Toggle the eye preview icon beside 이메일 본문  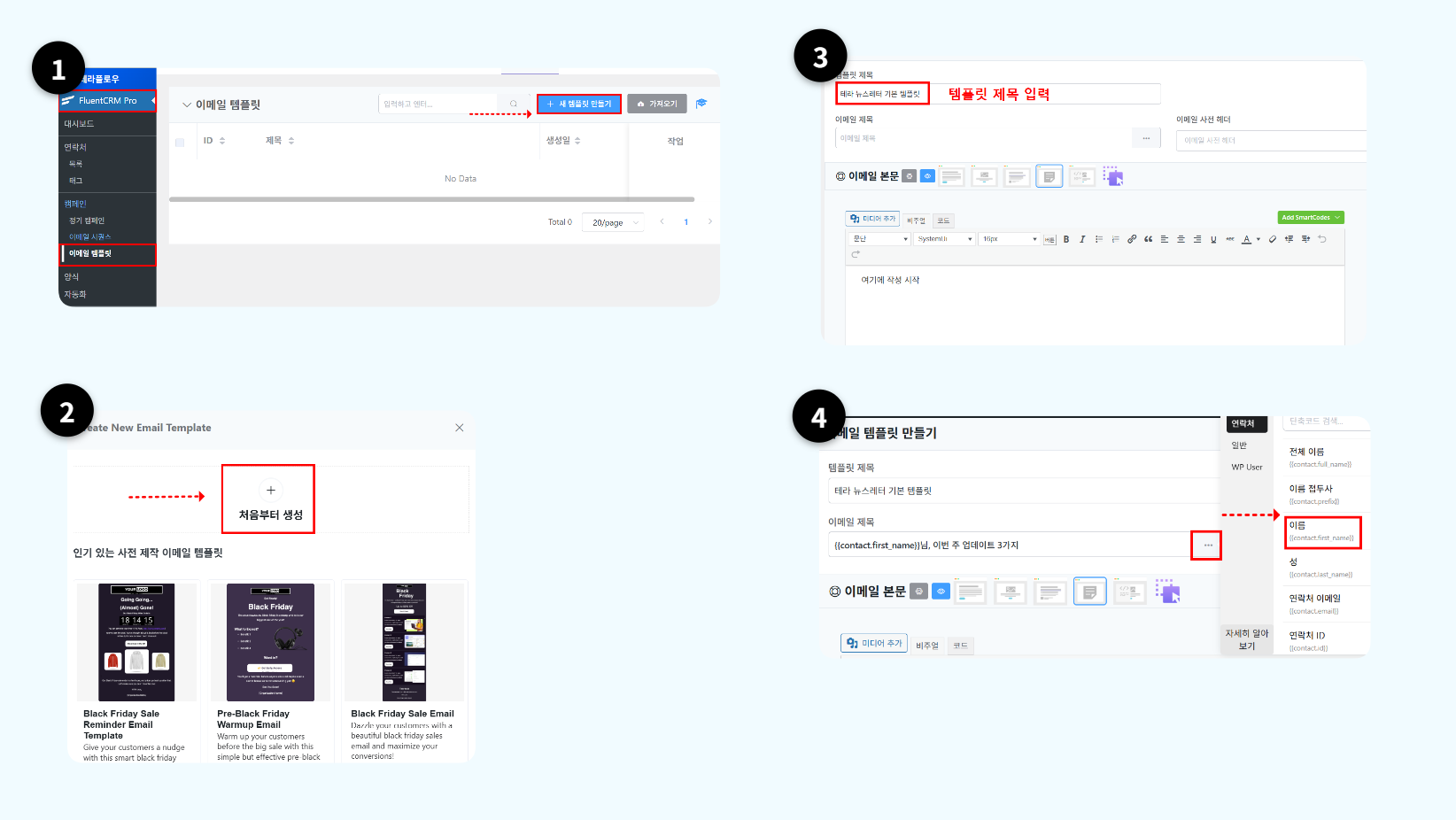[x=927, y=175]
